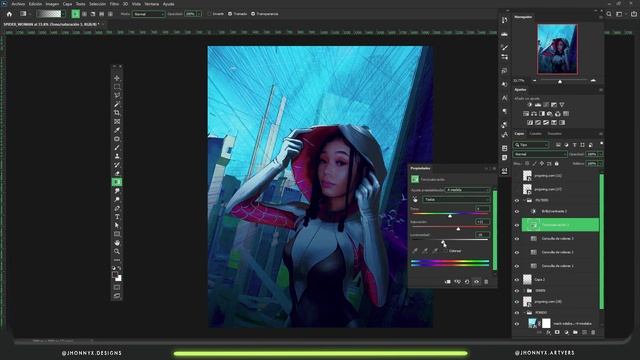The image size is (640, 360).
Task: Open the Edición menu
Action: [35, 4]
